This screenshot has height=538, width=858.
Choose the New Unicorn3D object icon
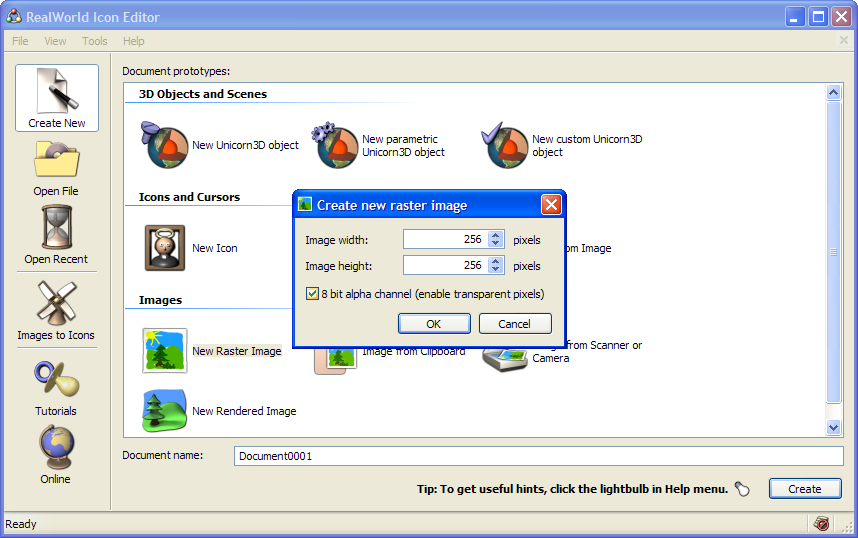click(165, 145)
